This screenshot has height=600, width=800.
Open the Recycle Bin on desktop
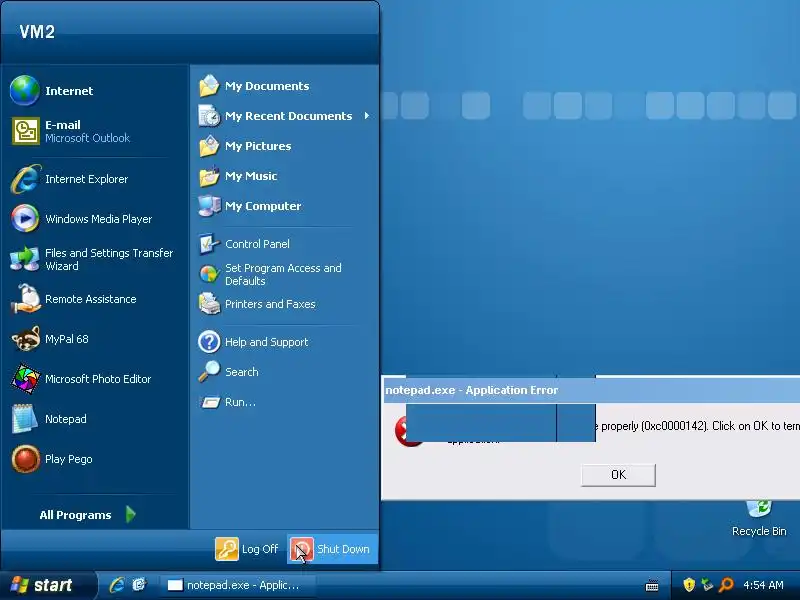(x=759, y=518)
